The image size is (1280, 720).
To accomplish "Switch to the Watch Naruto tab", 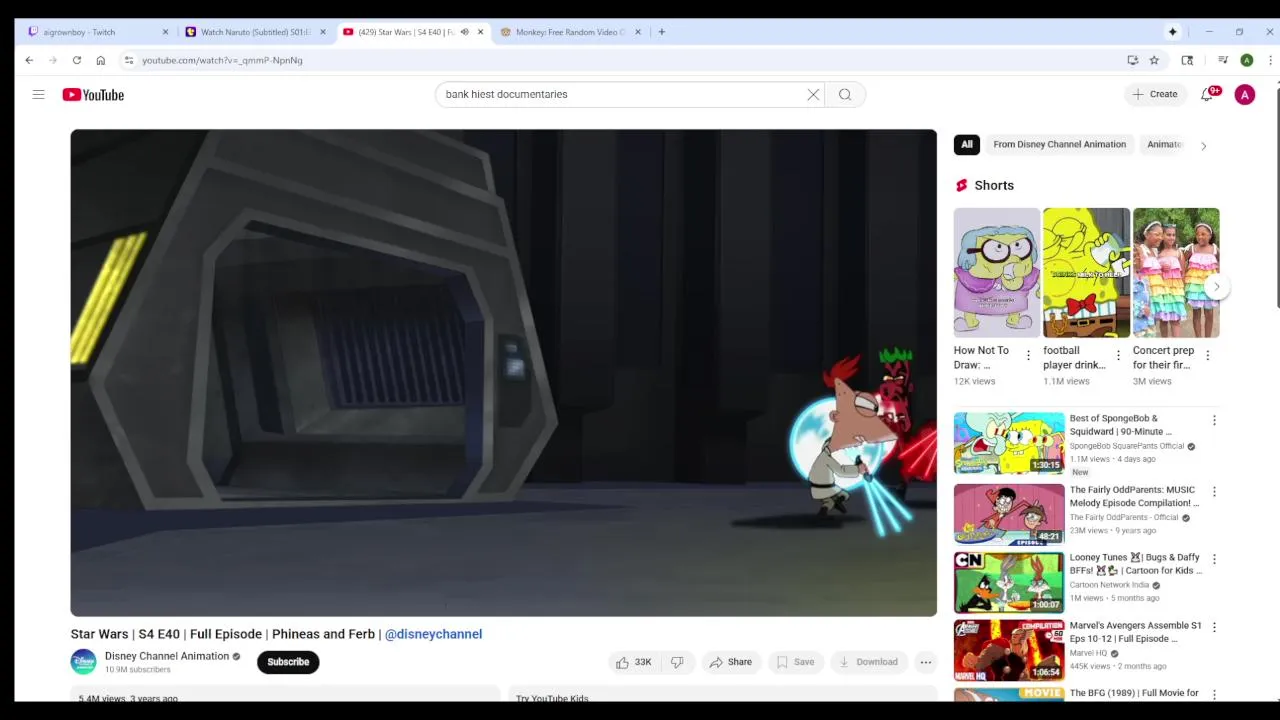I will 255,32.
